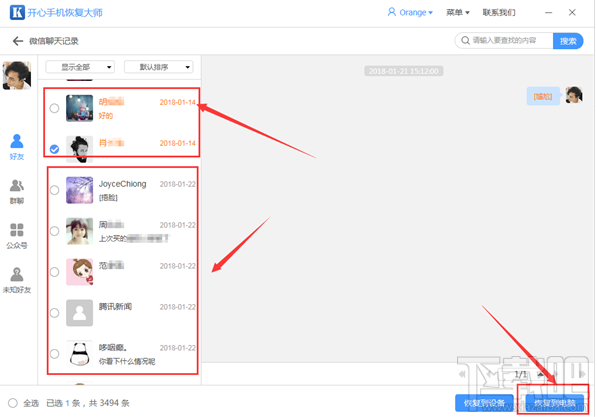Click the cartoon girl avatar of 范

click(79, 272)
